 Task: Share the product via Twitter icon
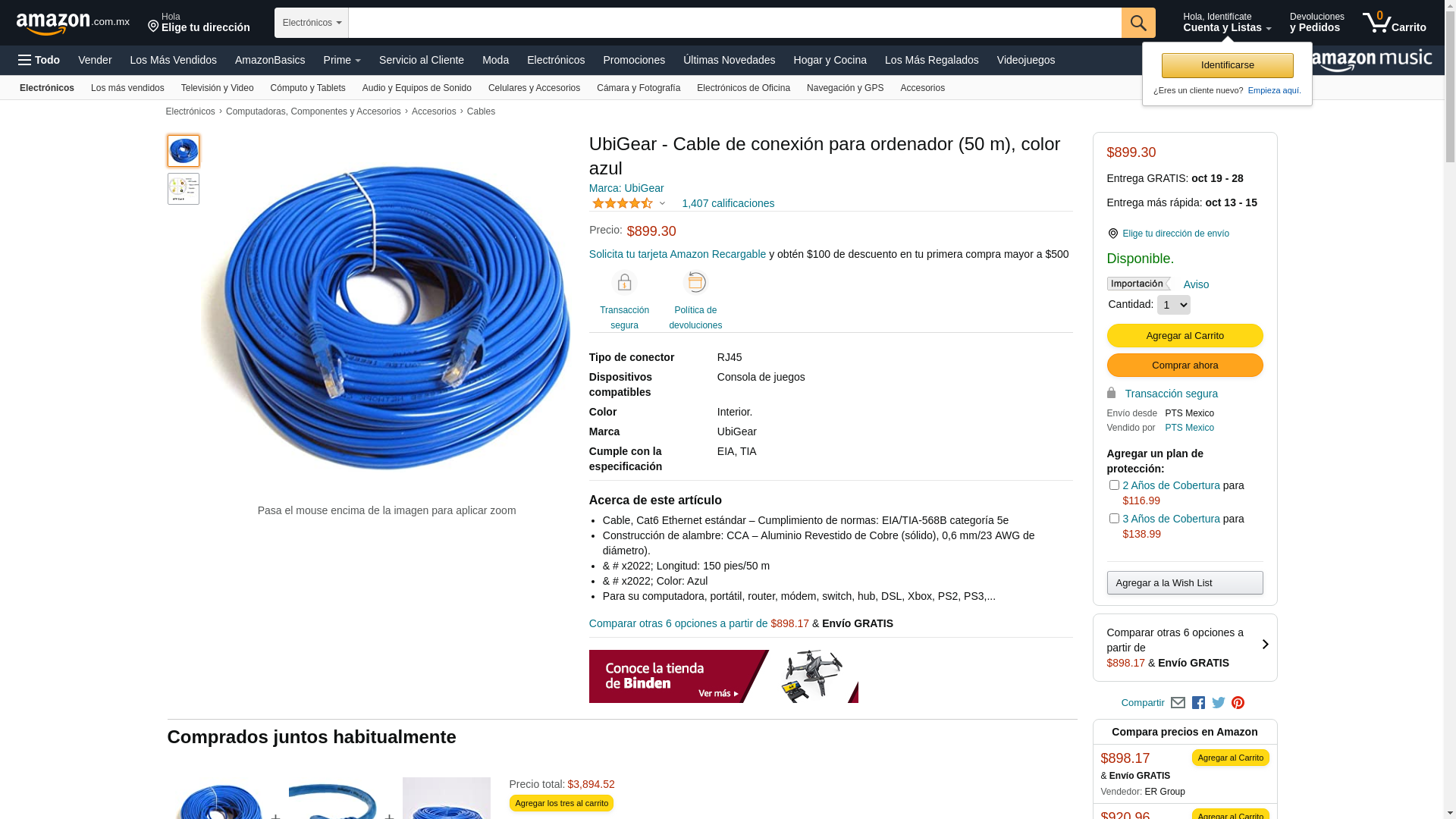pos(1219,703)
